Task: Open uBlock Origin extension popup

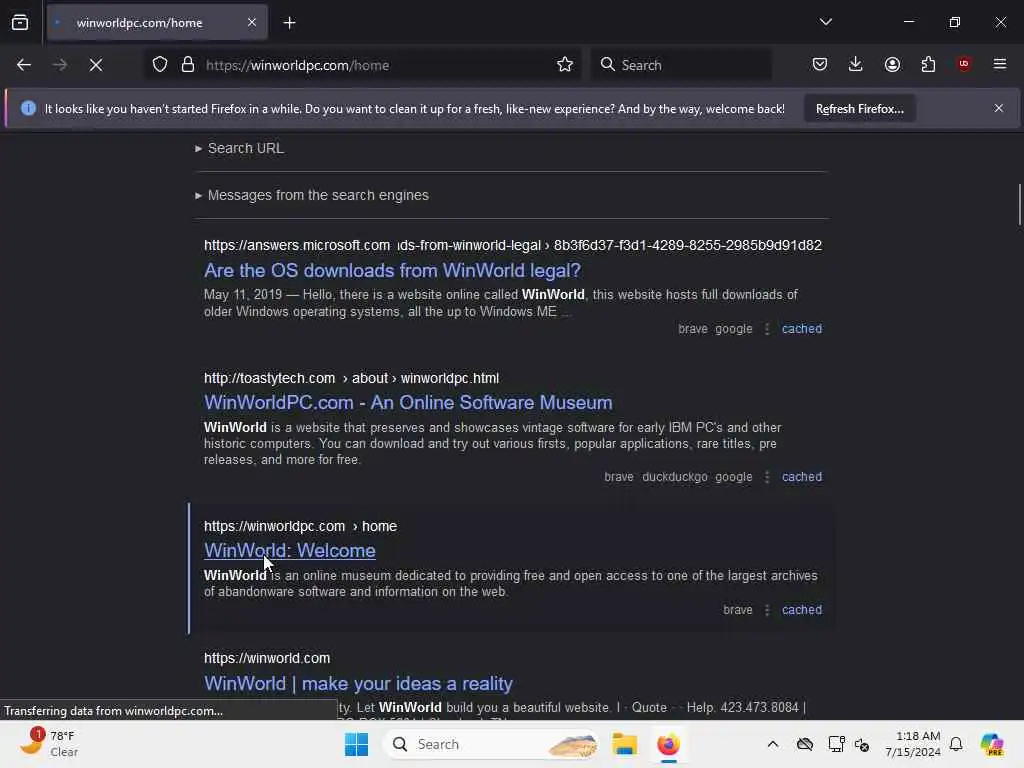Action: (964, 64)
